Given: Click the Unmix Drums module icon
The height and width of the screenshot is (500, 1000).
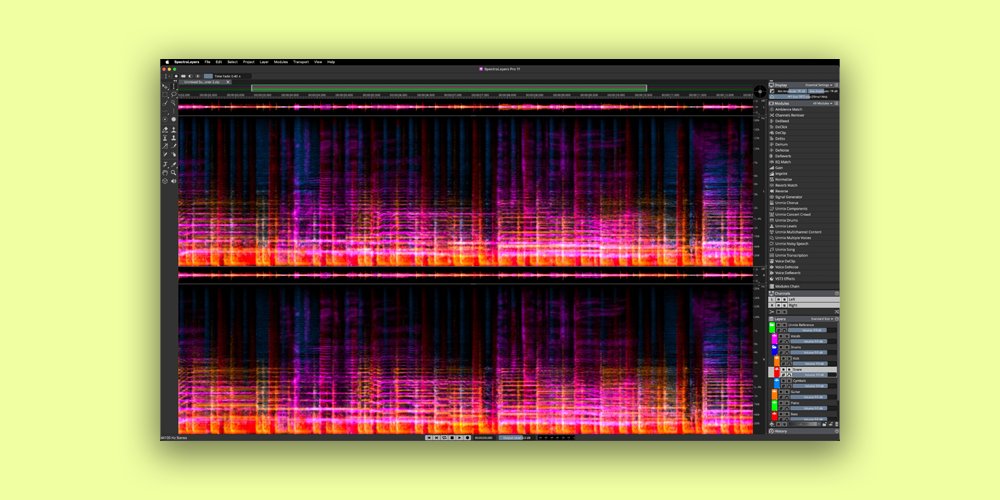Looking at the screenshot, I should 772,220.
